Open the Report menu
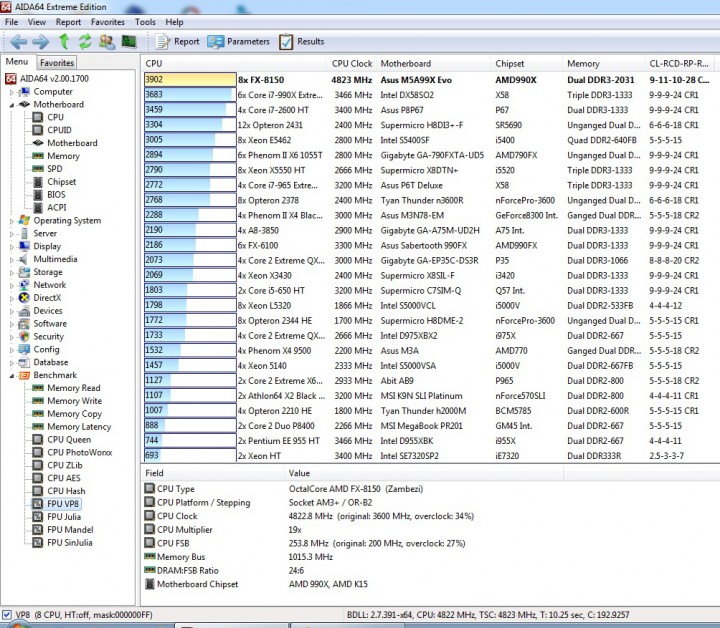 pyautogui.click(x=68, y=22)
